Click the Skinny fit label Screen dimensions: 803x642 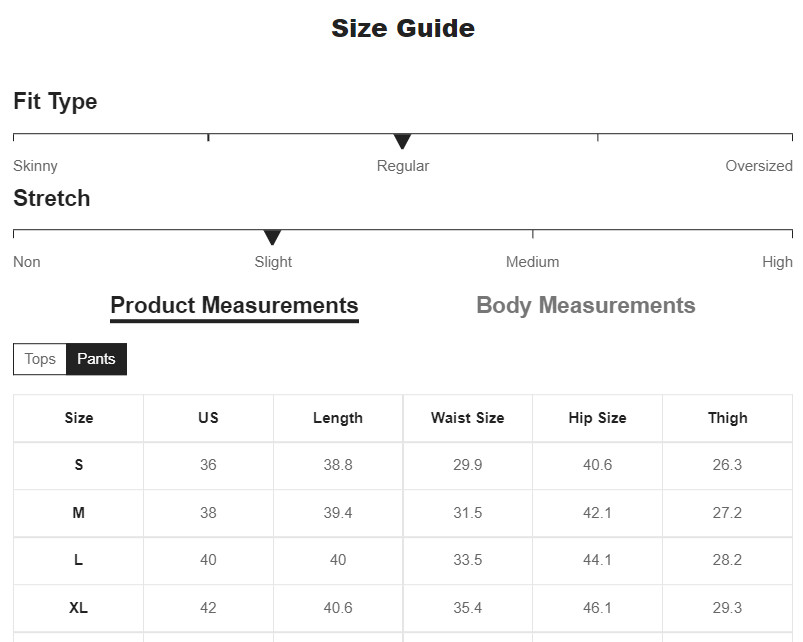coord(36,166)
